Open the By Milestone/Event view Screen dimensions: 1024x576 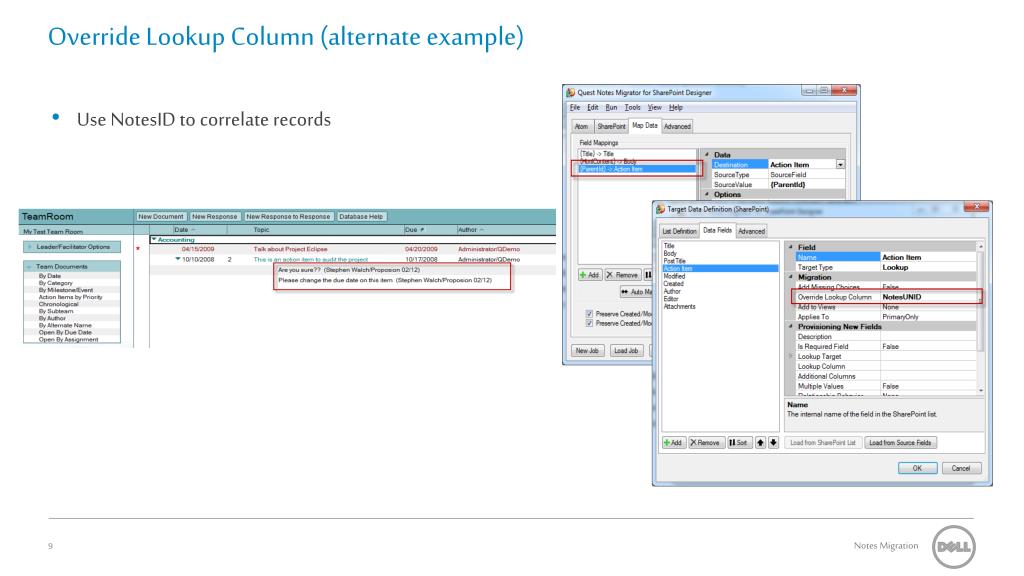(65, 290)
